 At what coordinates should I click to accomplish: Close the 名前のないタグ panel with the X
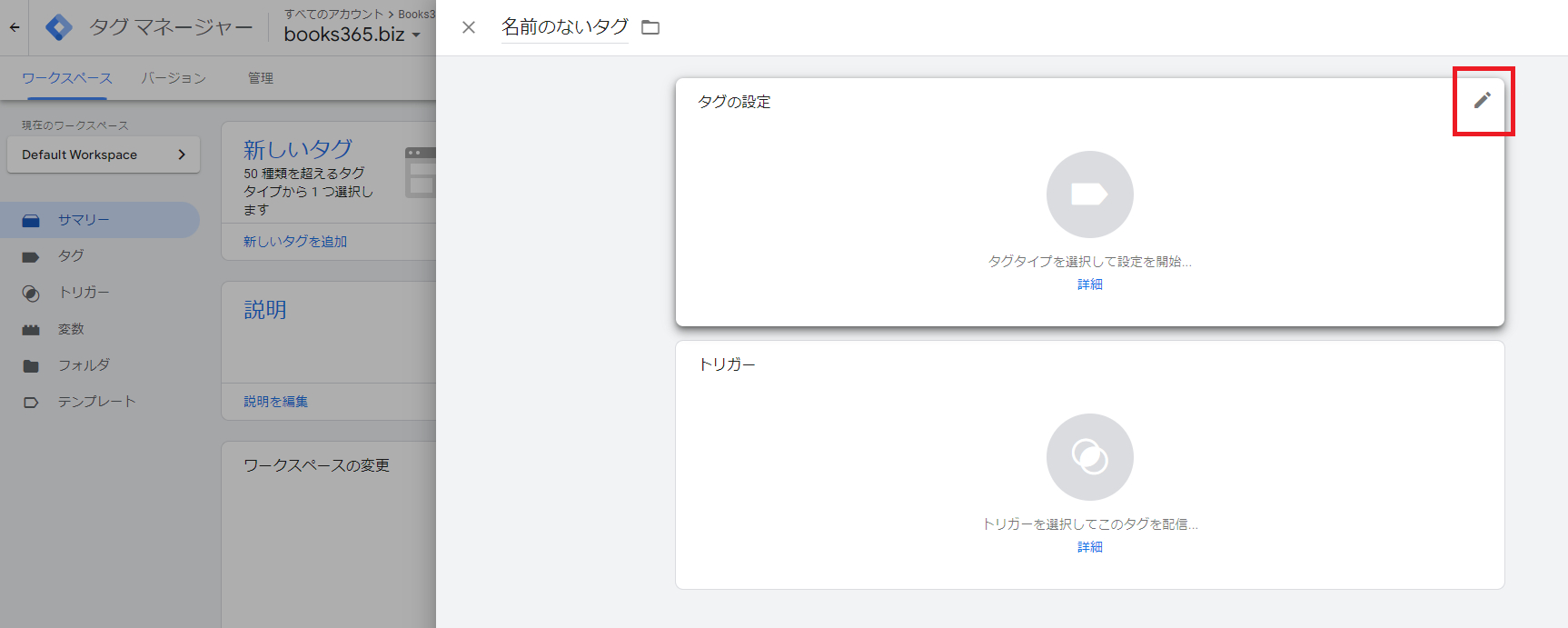point(469,27)
